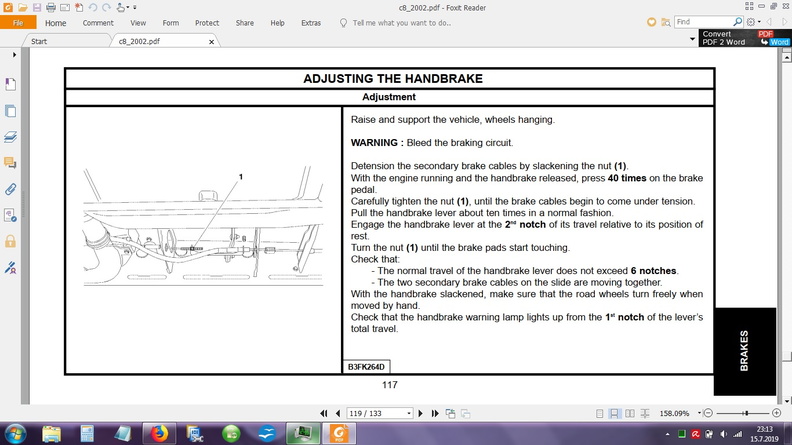Expand the search settings dropdown arrow
The height and width of the screenshot is (445, 792).
point(759,22)
